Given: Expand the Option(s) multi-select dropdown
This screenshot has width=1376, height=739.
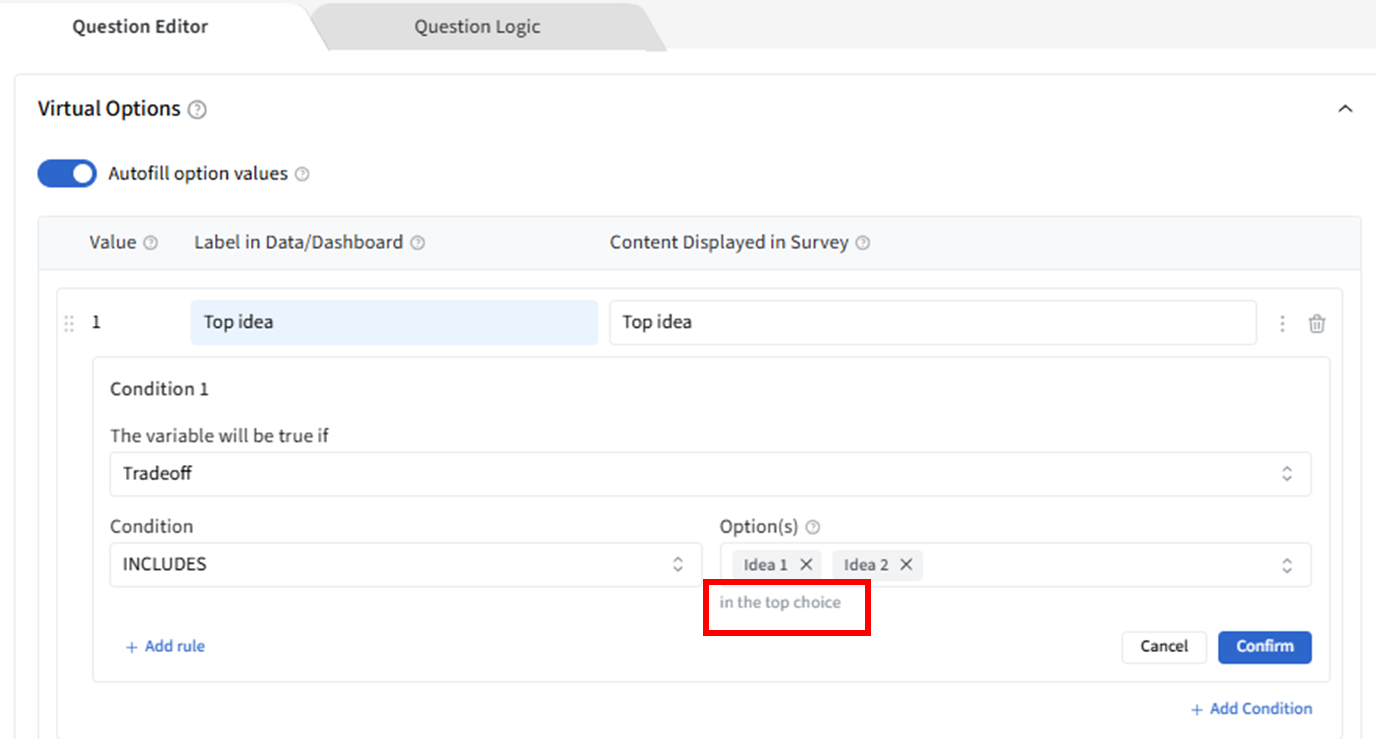Looking at the screenshot, I should (x=1286, y=565).
